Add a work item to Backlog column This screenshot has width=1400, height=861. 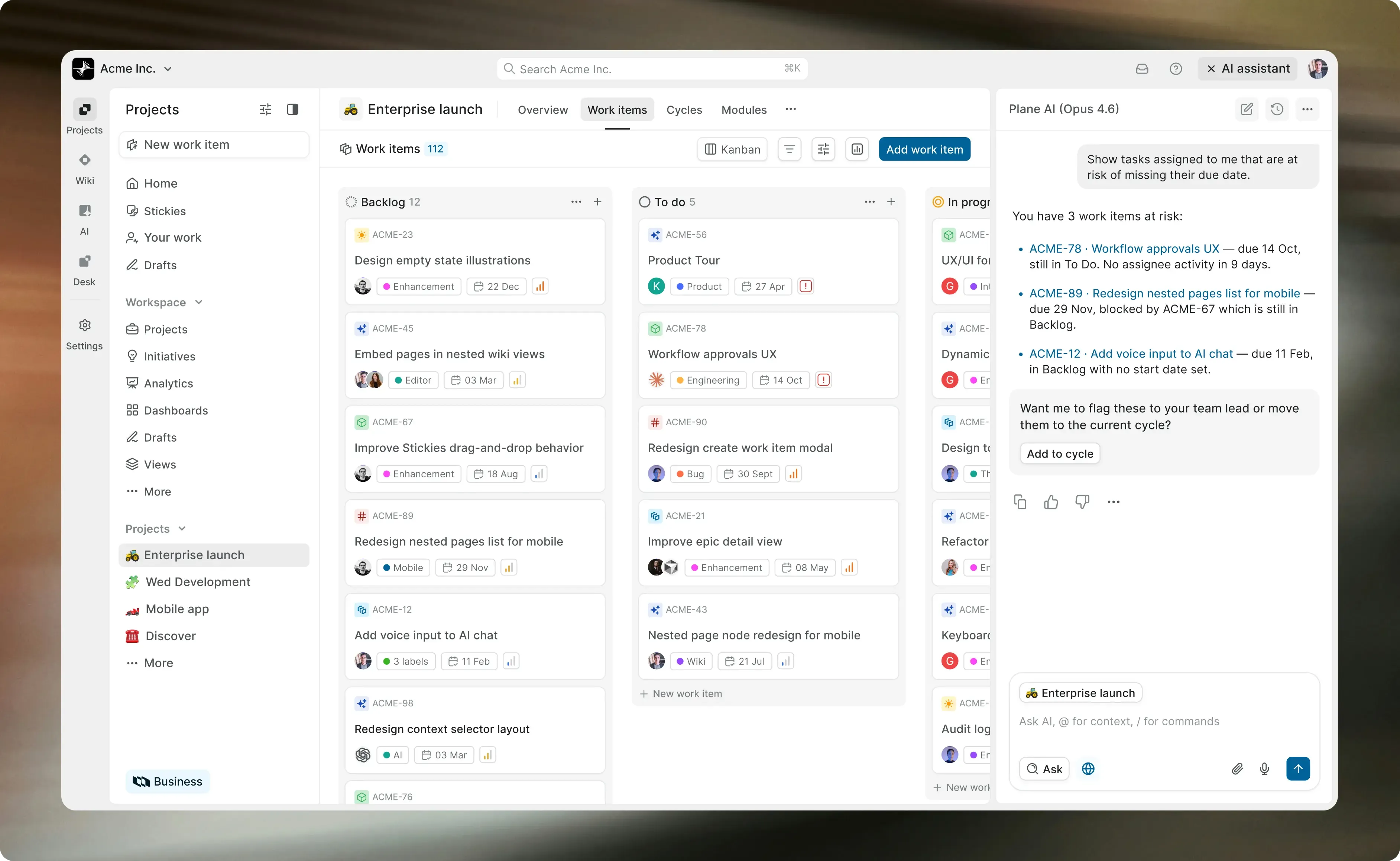tap(597, 201)
